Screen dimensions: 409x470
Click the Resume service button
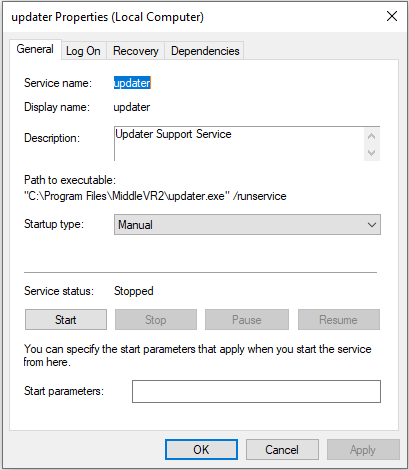(x=339, y=320)
